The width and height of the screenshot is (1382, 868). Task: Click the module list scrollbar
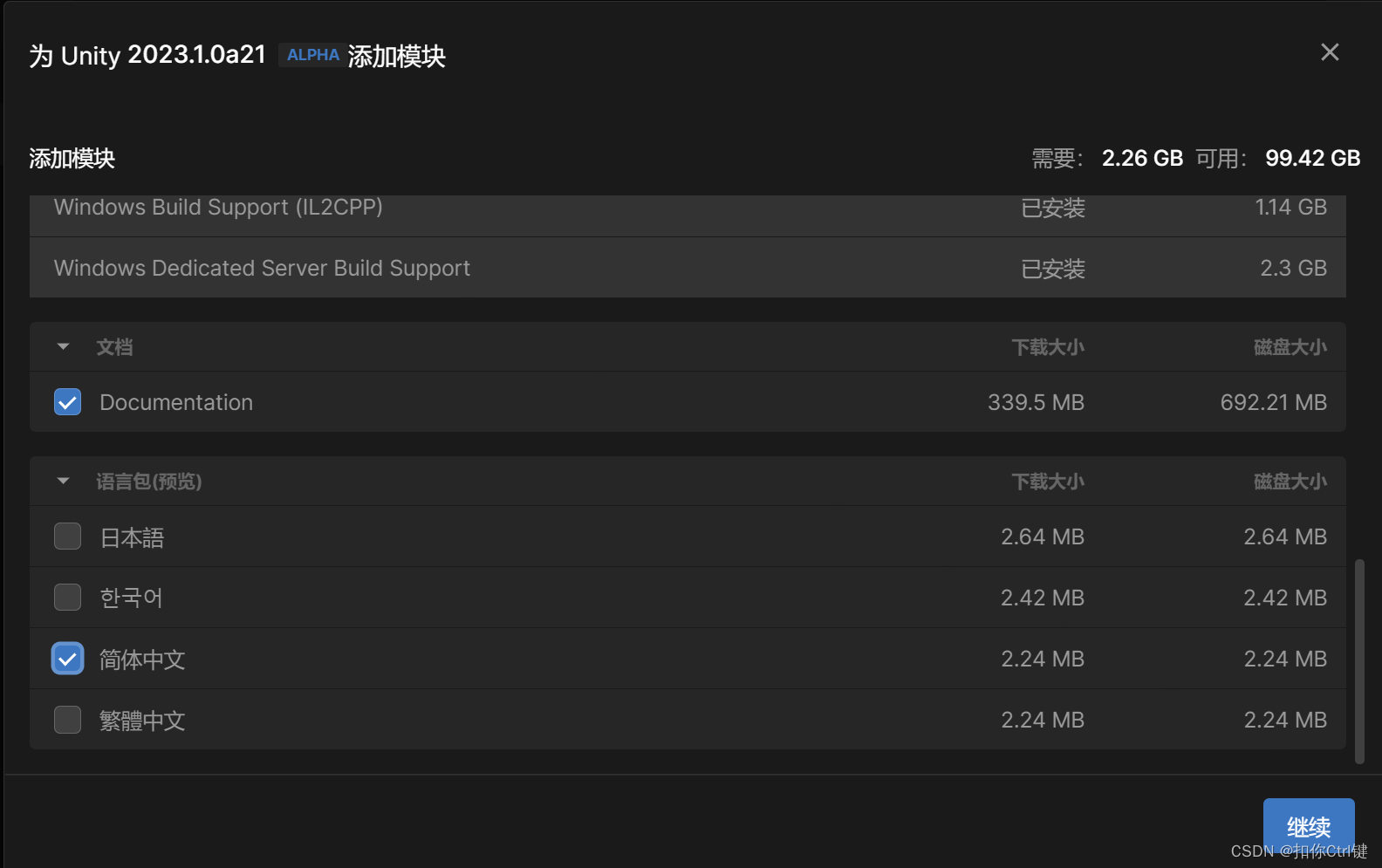[1359, 661]
